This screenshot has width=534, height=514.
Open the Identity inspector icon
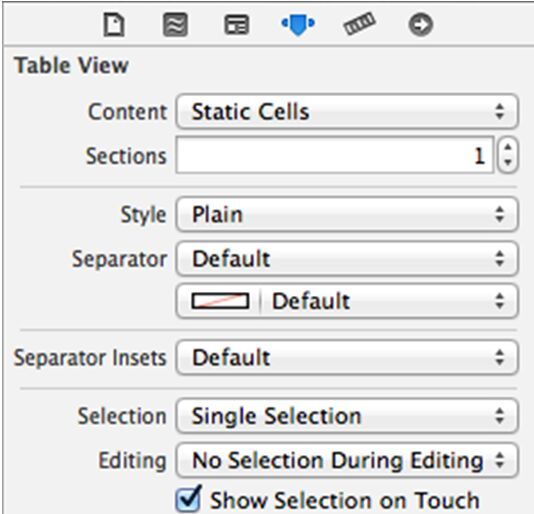point(236,25)
